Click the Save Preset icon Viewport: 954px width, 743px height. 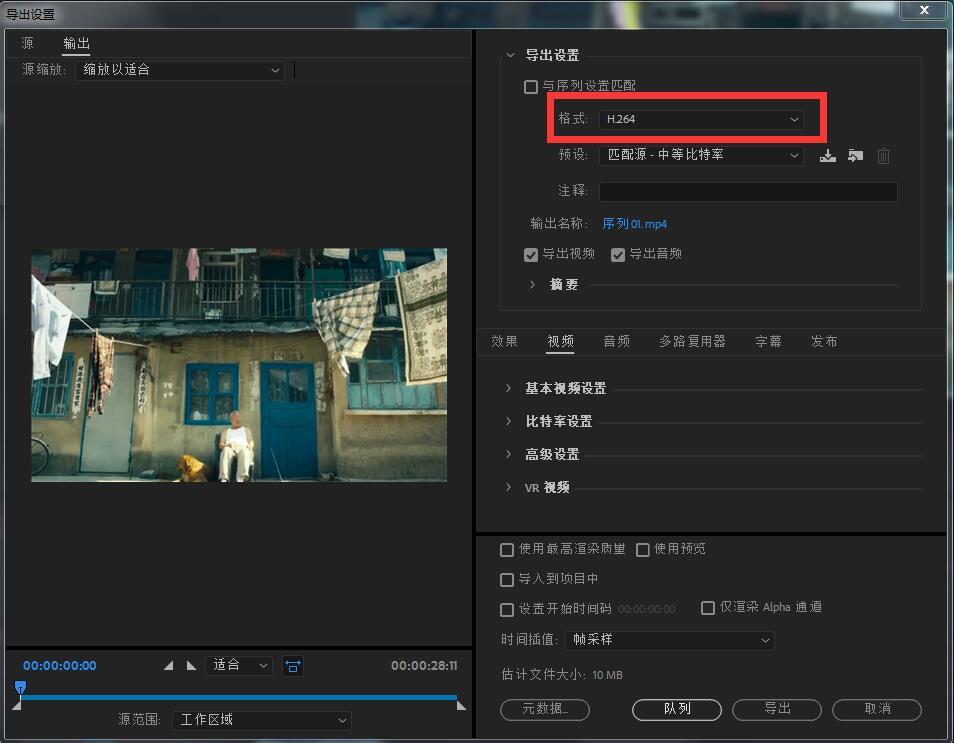827,156
